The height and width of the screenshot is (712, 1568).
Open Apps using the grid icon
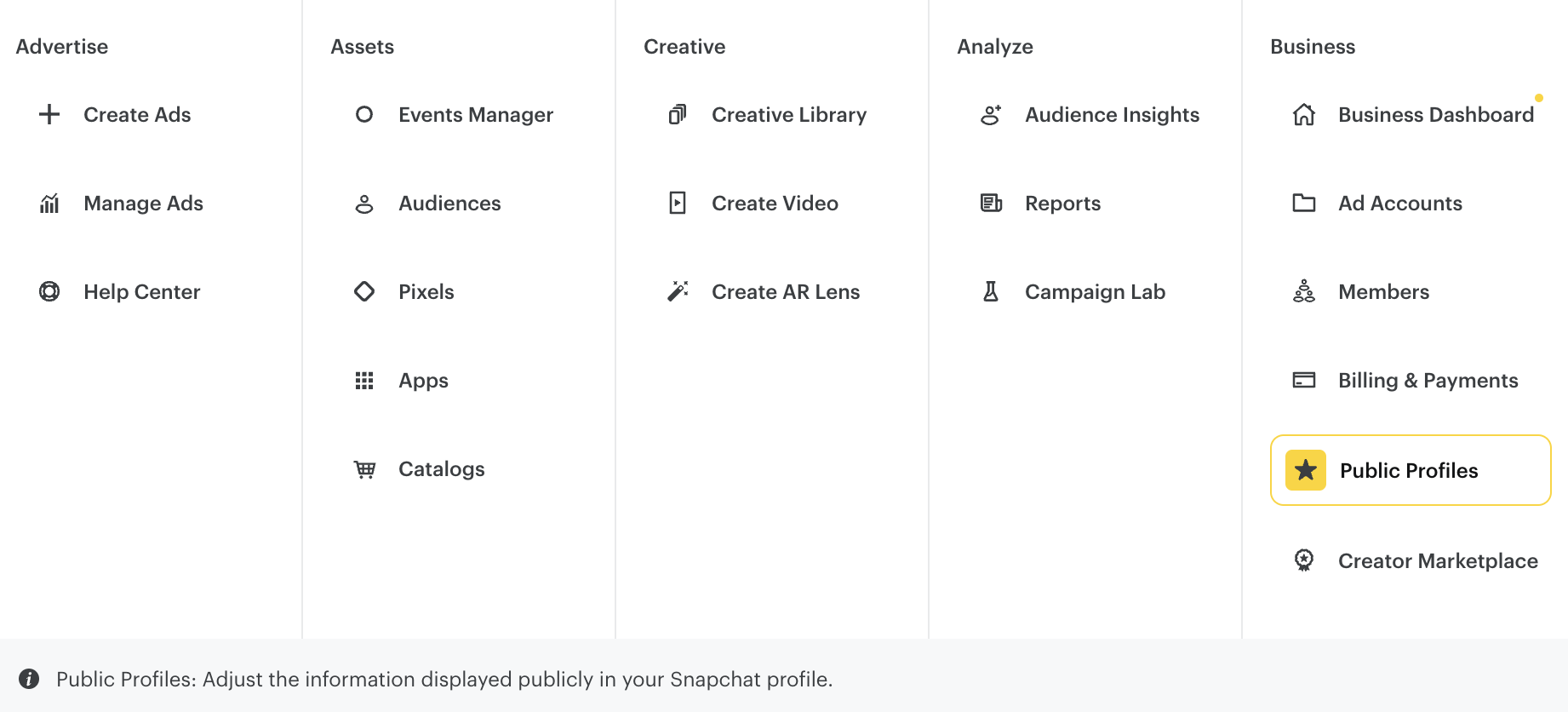pyautogui.click(x=364, y=381)
